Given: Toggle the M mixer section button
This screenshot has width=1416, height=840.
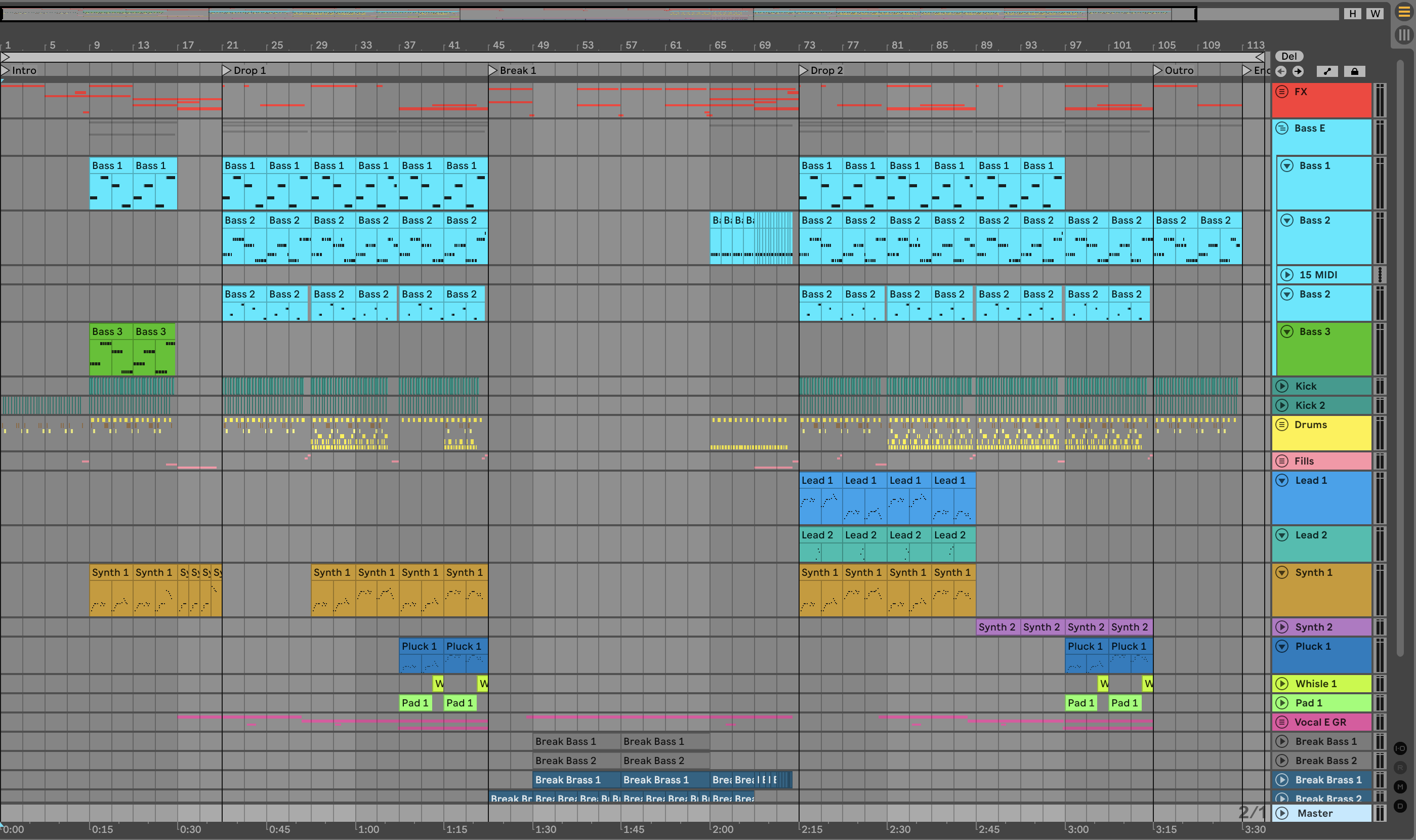Looking at the screenshot, I should pyautogui.click(x=1400, y=787).
